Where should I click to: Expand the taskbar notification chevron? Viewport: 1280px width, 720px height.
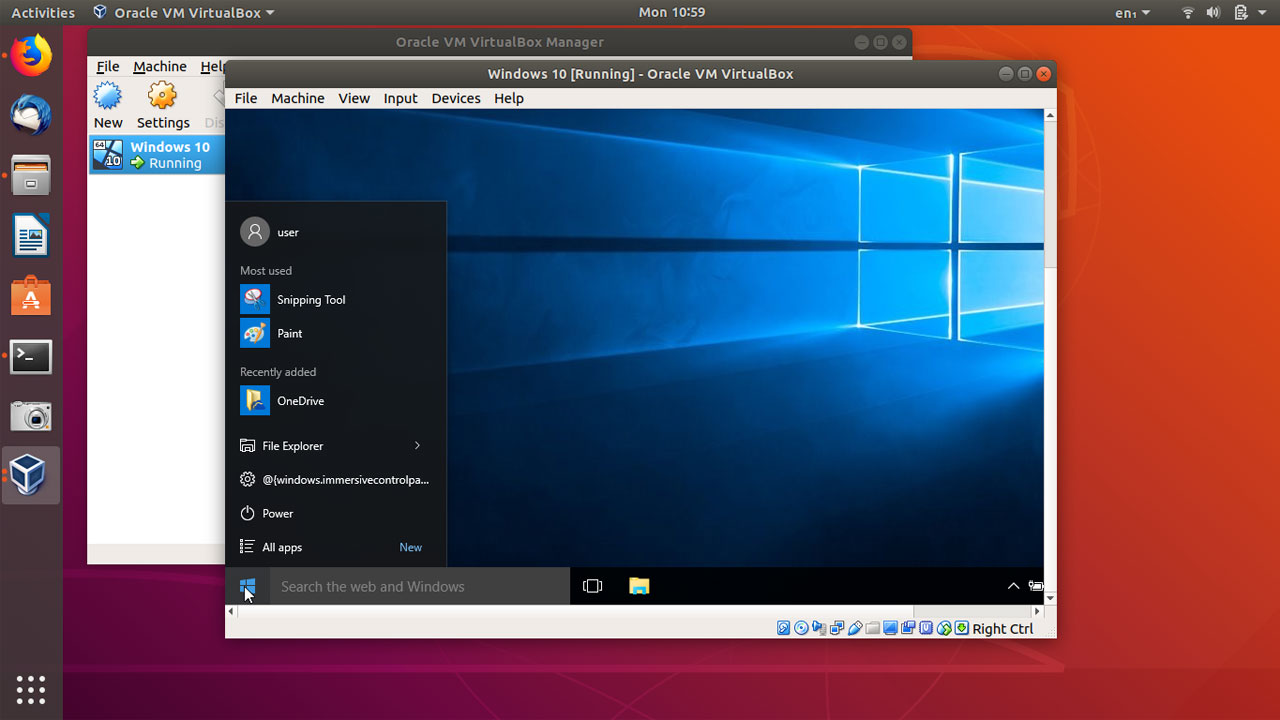(1013, 586)
